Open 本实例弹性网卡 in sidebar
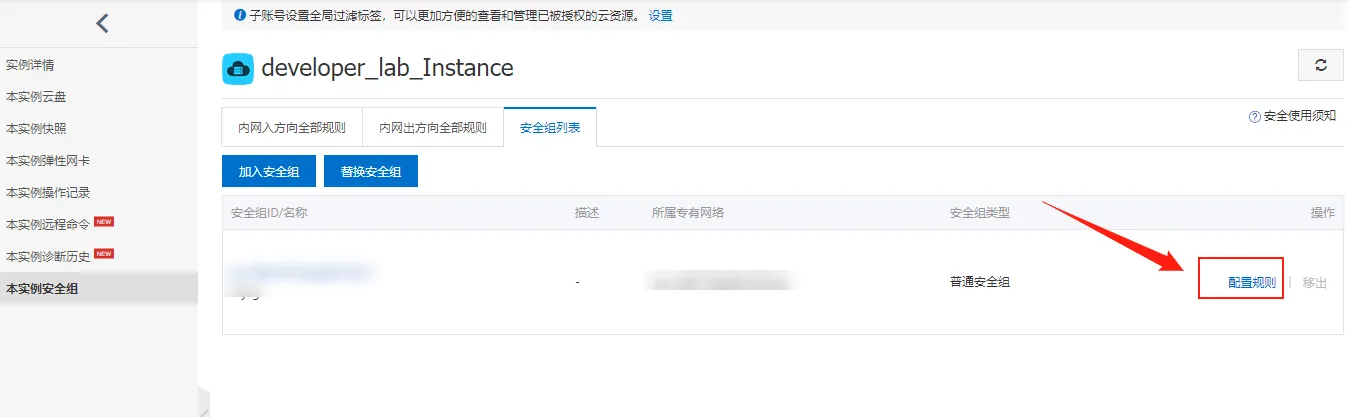This screenshot has width=1349, height=417. [x=48, y=161]
